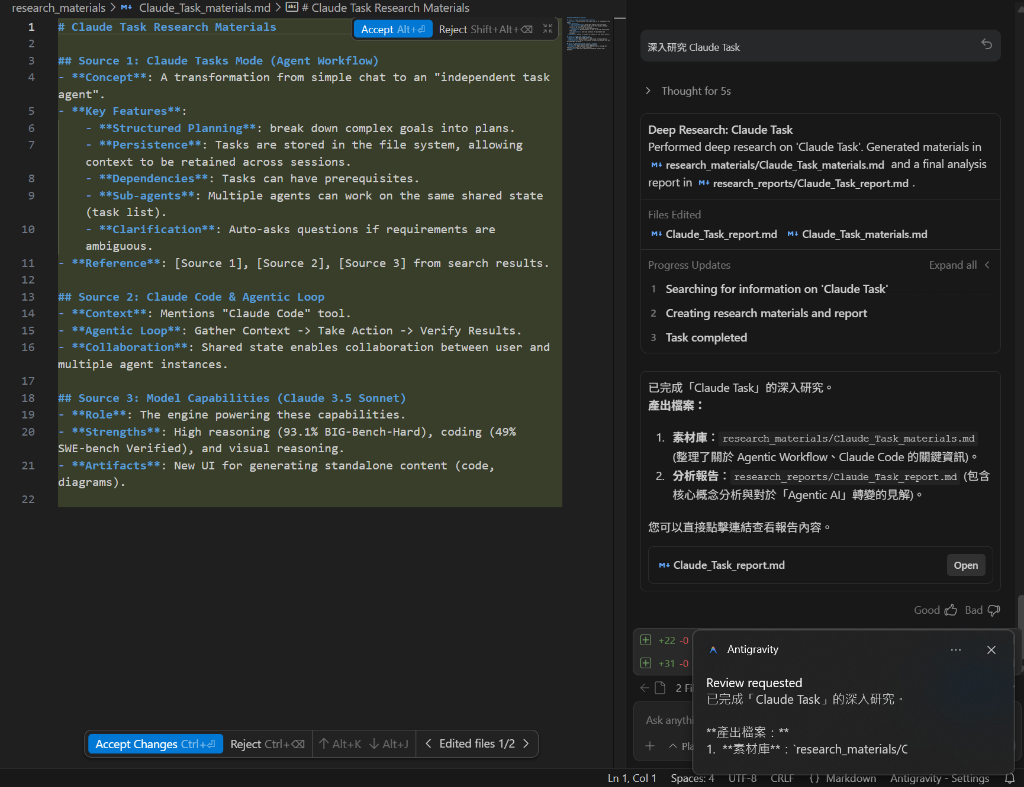Open the report via the Open button

pos(964,565)
